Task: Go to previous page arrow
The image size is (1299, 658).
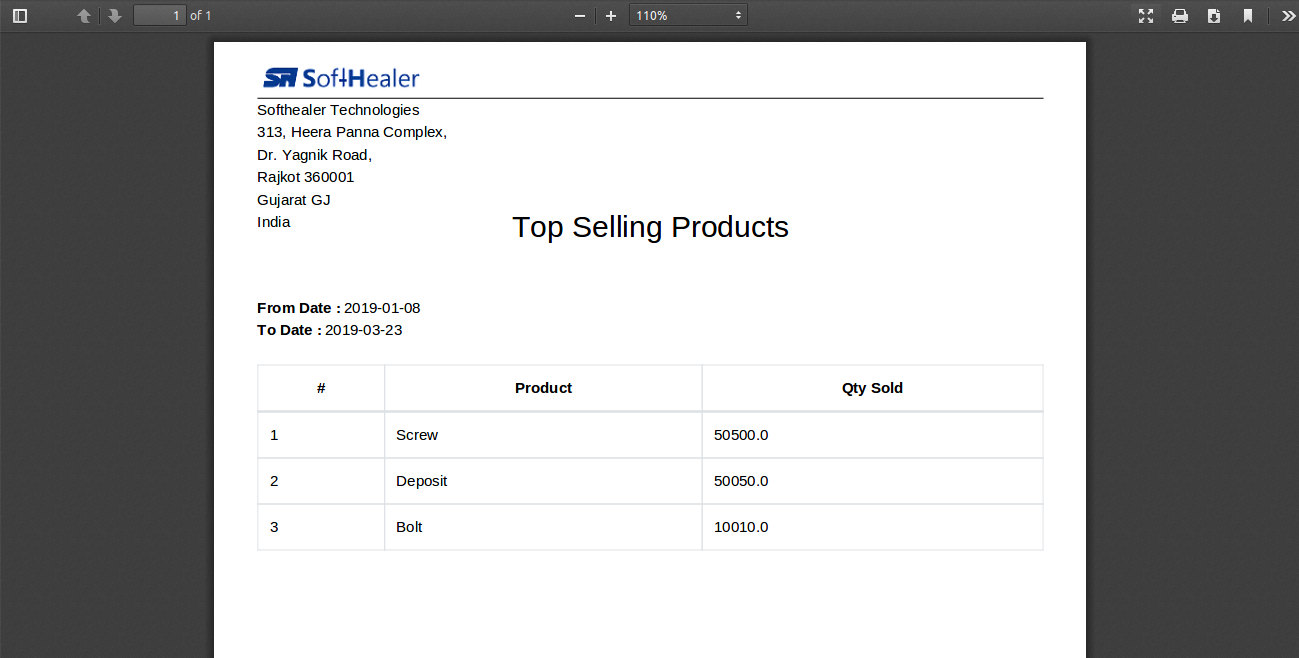Action: pos(84,16)
